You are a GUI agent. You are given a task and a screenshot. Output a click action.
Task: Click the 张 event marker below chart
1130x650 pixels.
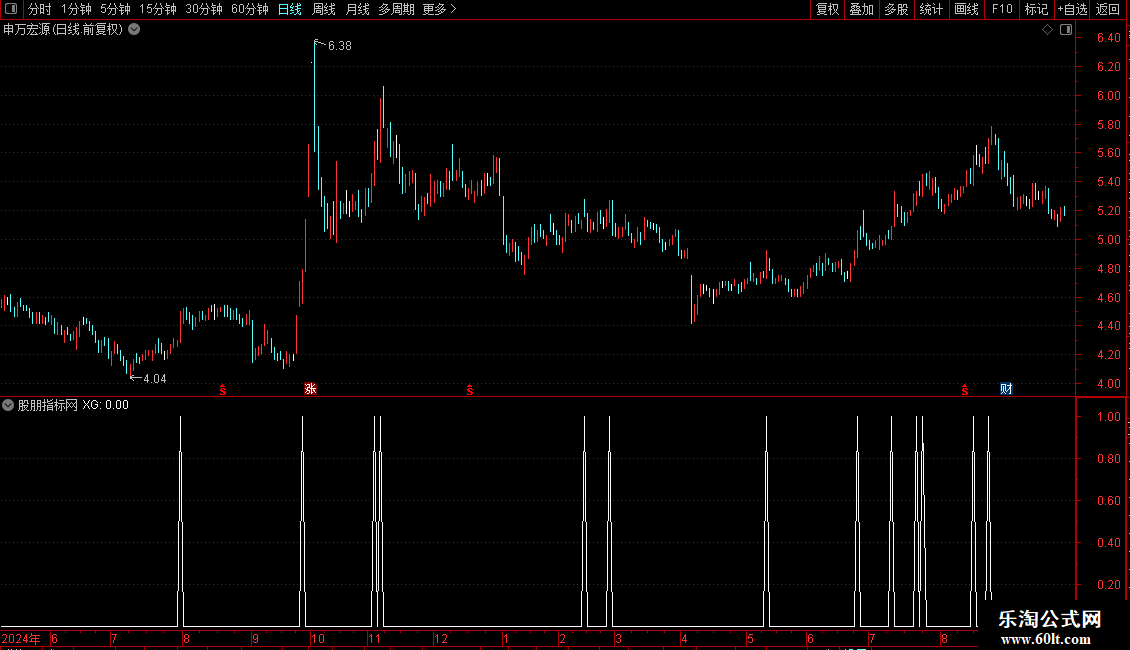pyautogui.click(x=311, y=389)
